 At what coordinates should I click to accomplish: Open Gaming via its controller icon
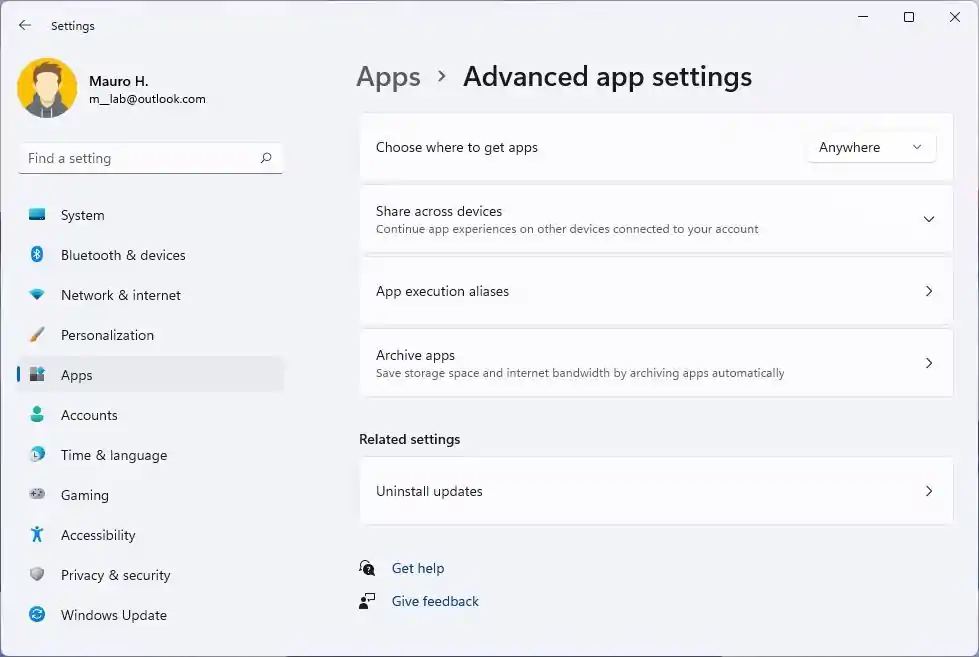point(37,495)
